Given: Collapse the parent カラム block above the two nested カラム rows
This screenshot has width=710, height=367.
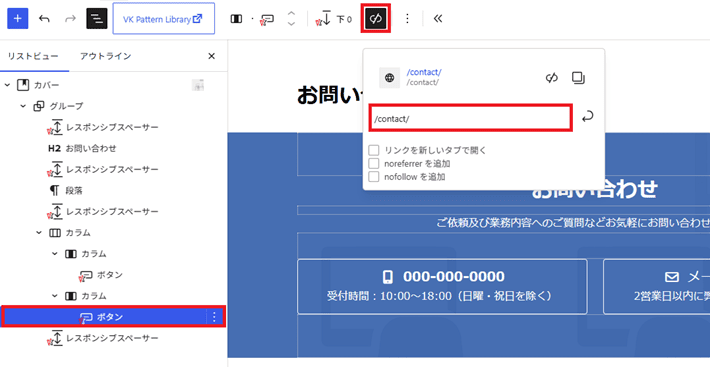Looking at the screenshot, I should 39,233.
